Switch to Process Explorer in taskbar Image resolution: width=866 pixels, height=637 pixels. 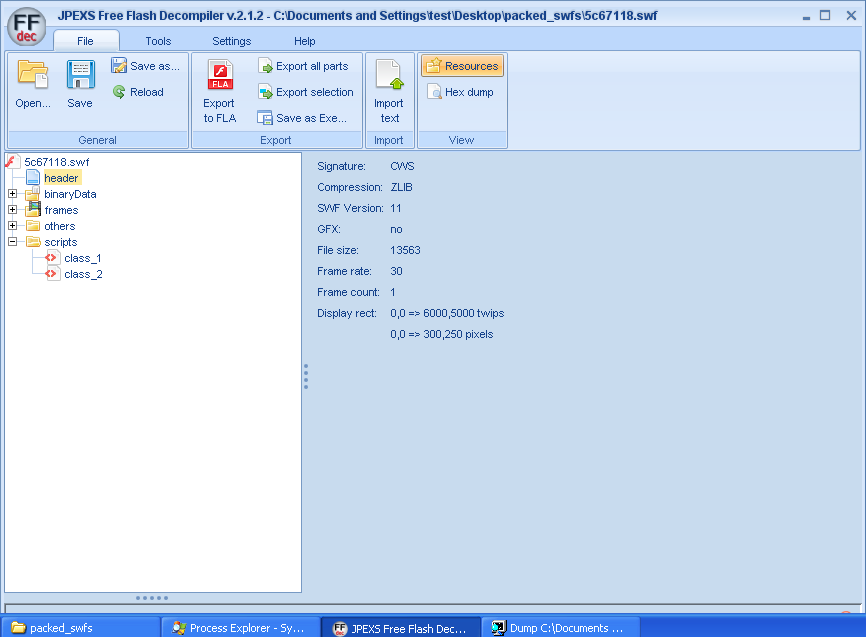pos(240,628)
